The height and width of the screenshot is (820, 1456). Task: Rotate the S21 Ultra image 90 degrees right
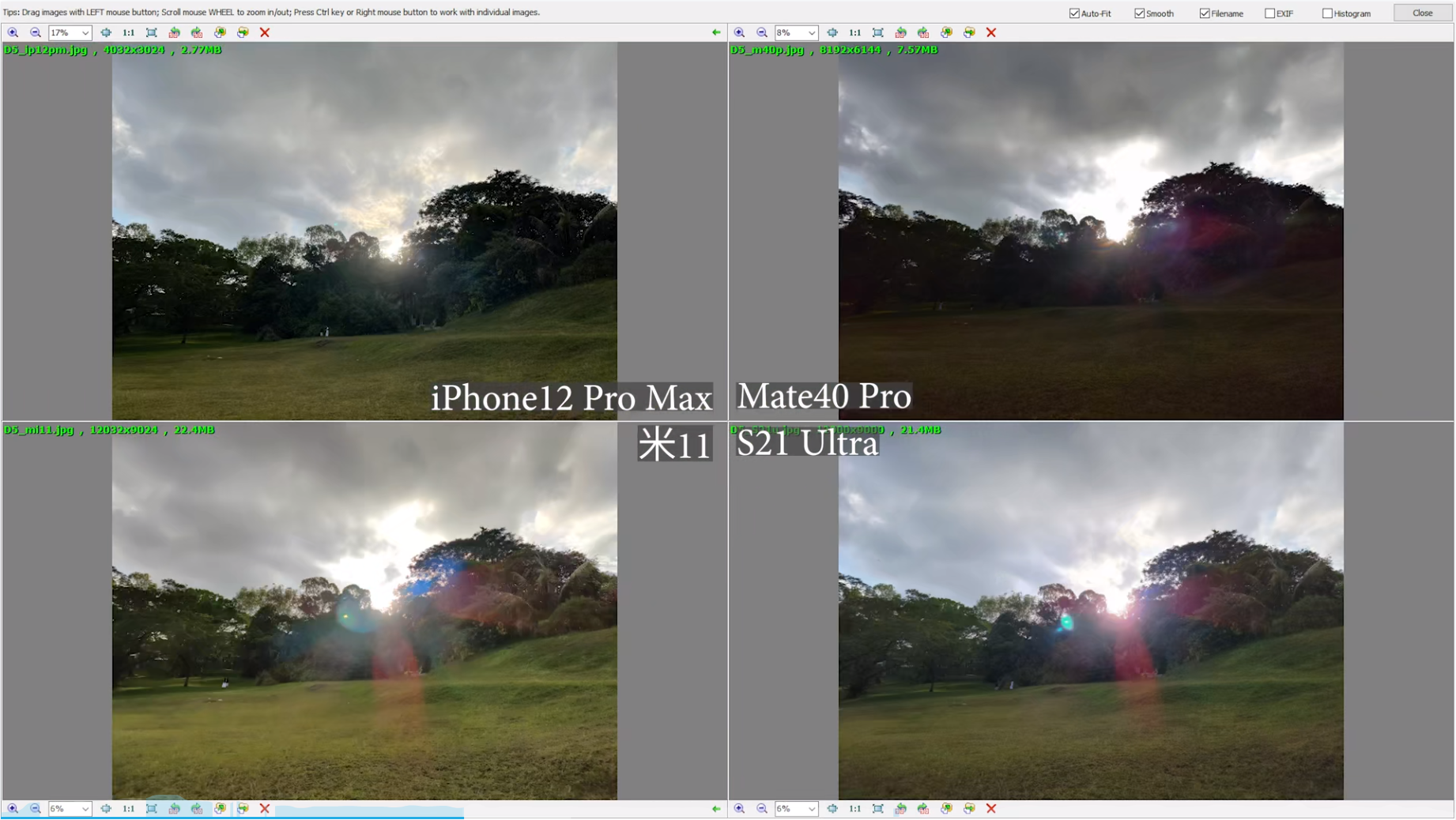923,808
